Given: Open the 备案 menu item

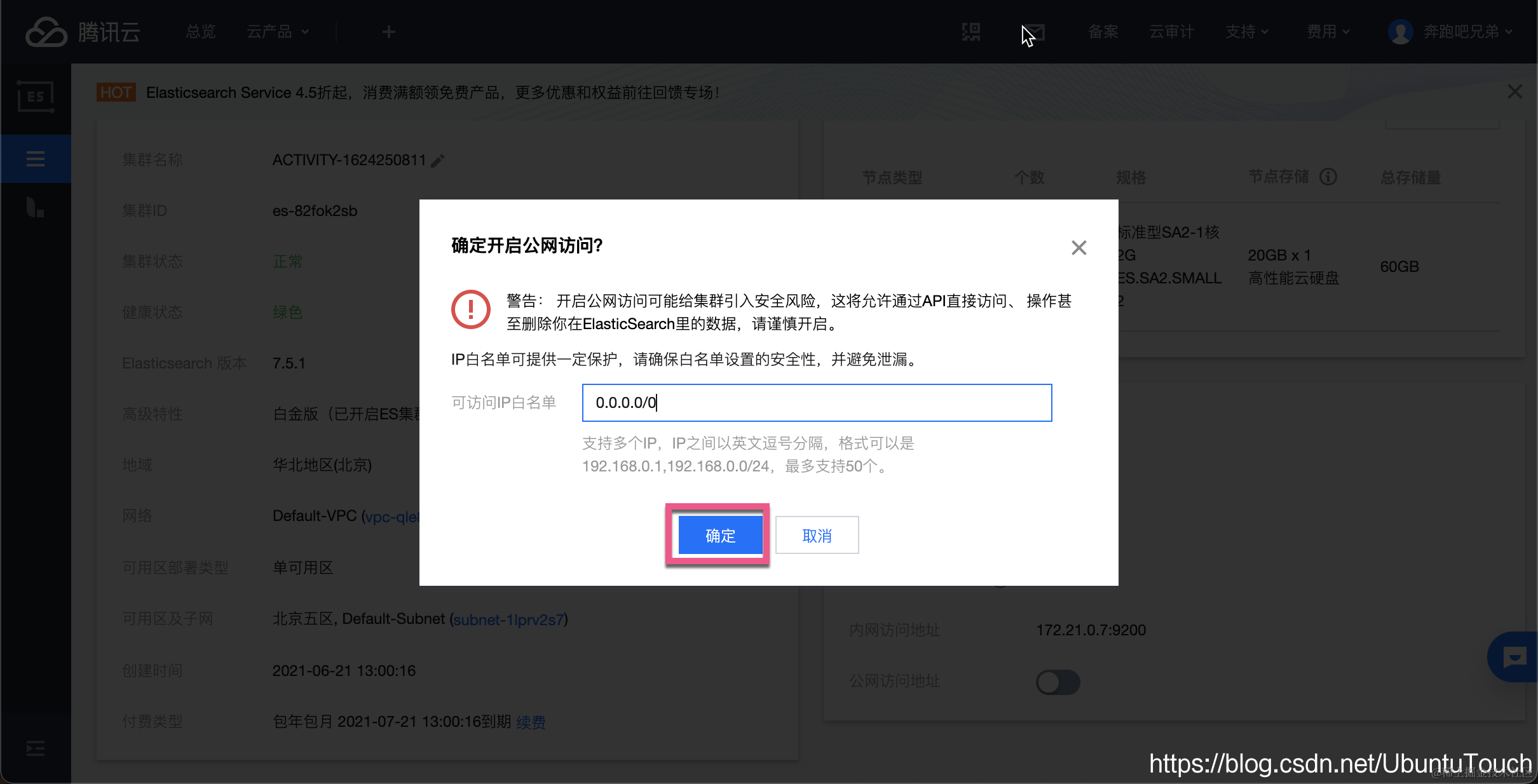Looking at the screenshot, I should coord(1103,32).
